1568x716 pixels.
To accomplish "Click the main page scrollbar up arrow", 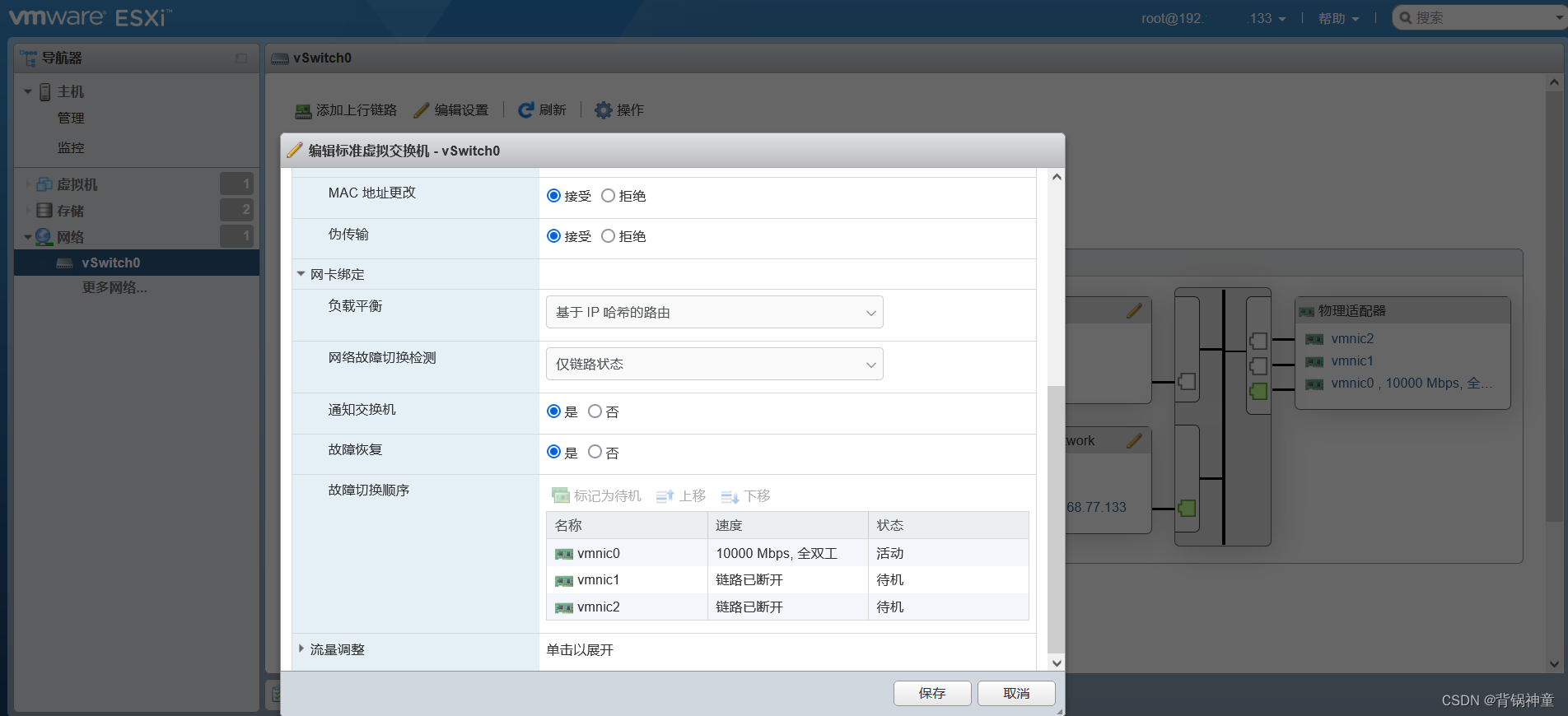I will [1554, 82].
